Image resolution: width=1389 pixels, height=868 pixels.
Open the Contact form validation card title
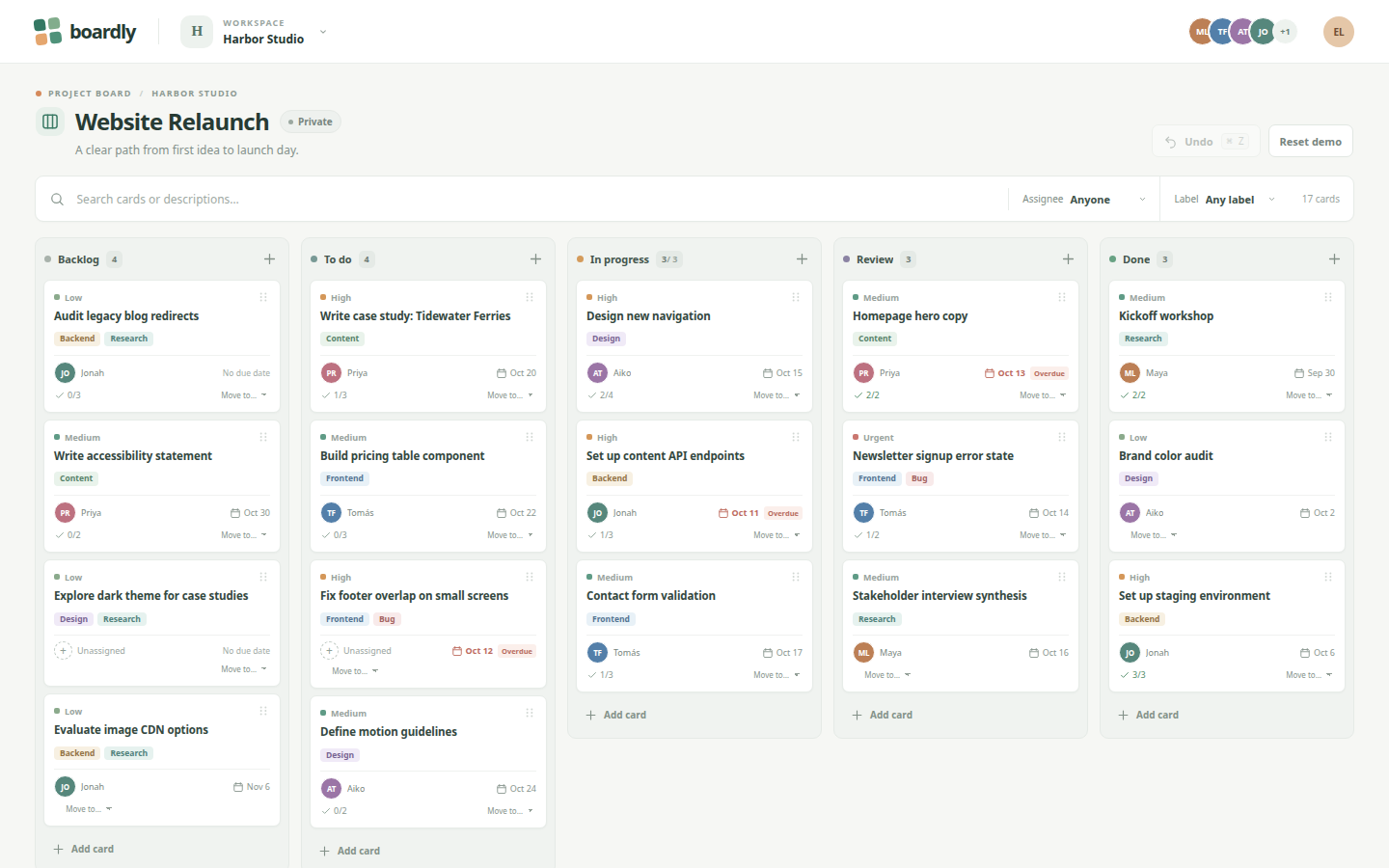click(651, 596)
